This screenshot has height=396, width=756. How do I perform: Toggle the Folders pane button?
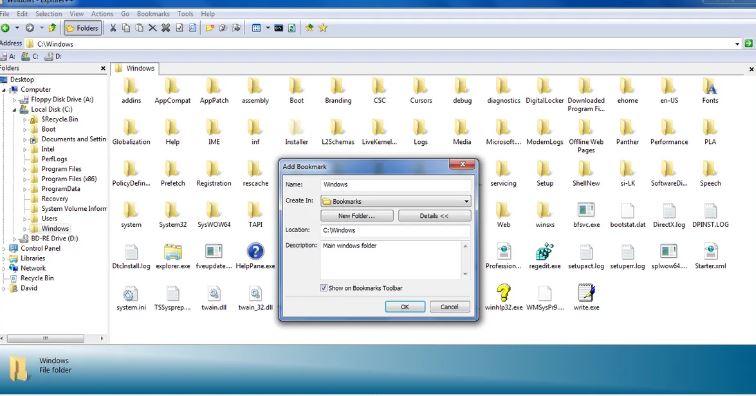point(82,28)
